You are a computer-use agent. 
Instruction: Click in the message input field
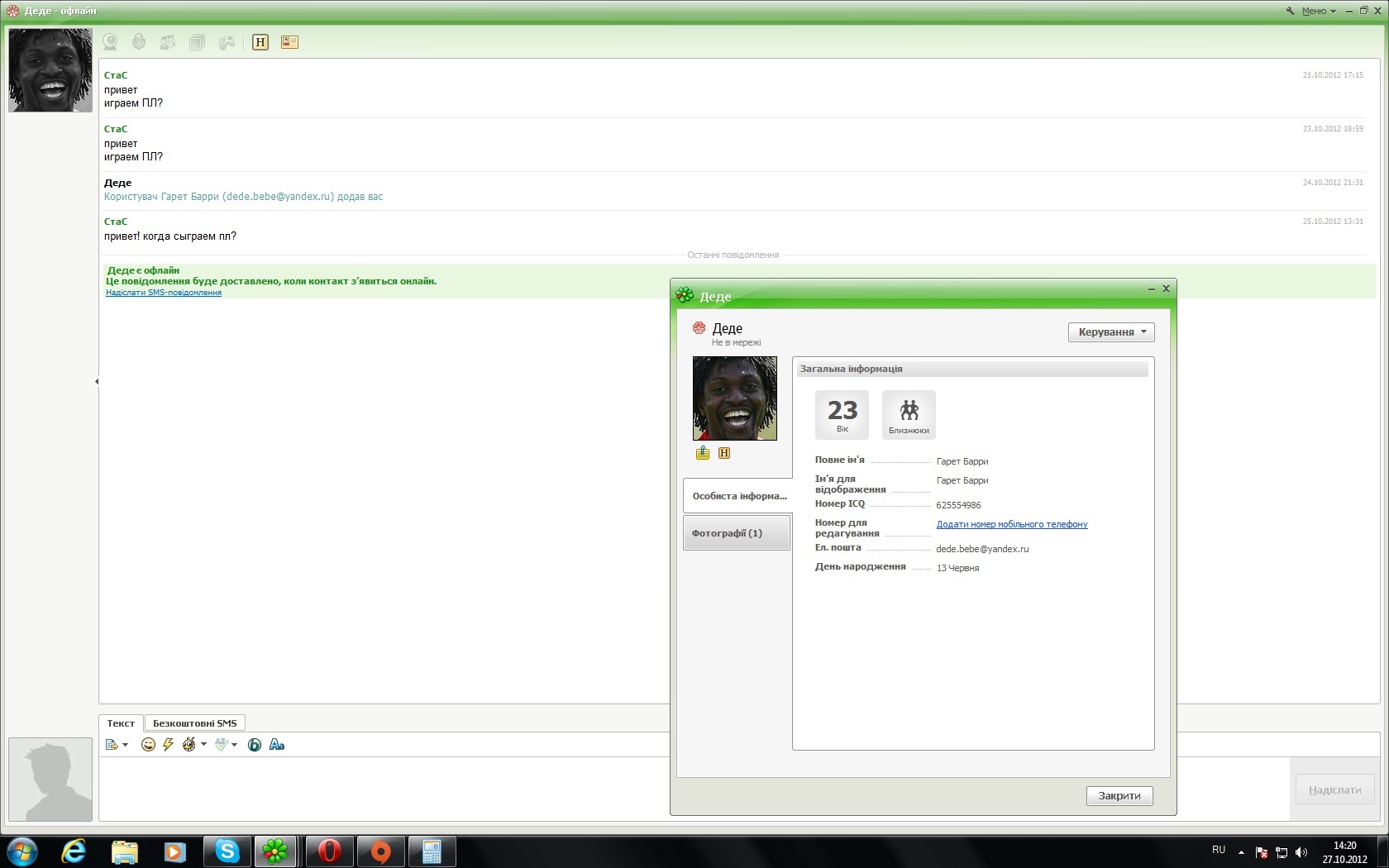click(694, 789)
